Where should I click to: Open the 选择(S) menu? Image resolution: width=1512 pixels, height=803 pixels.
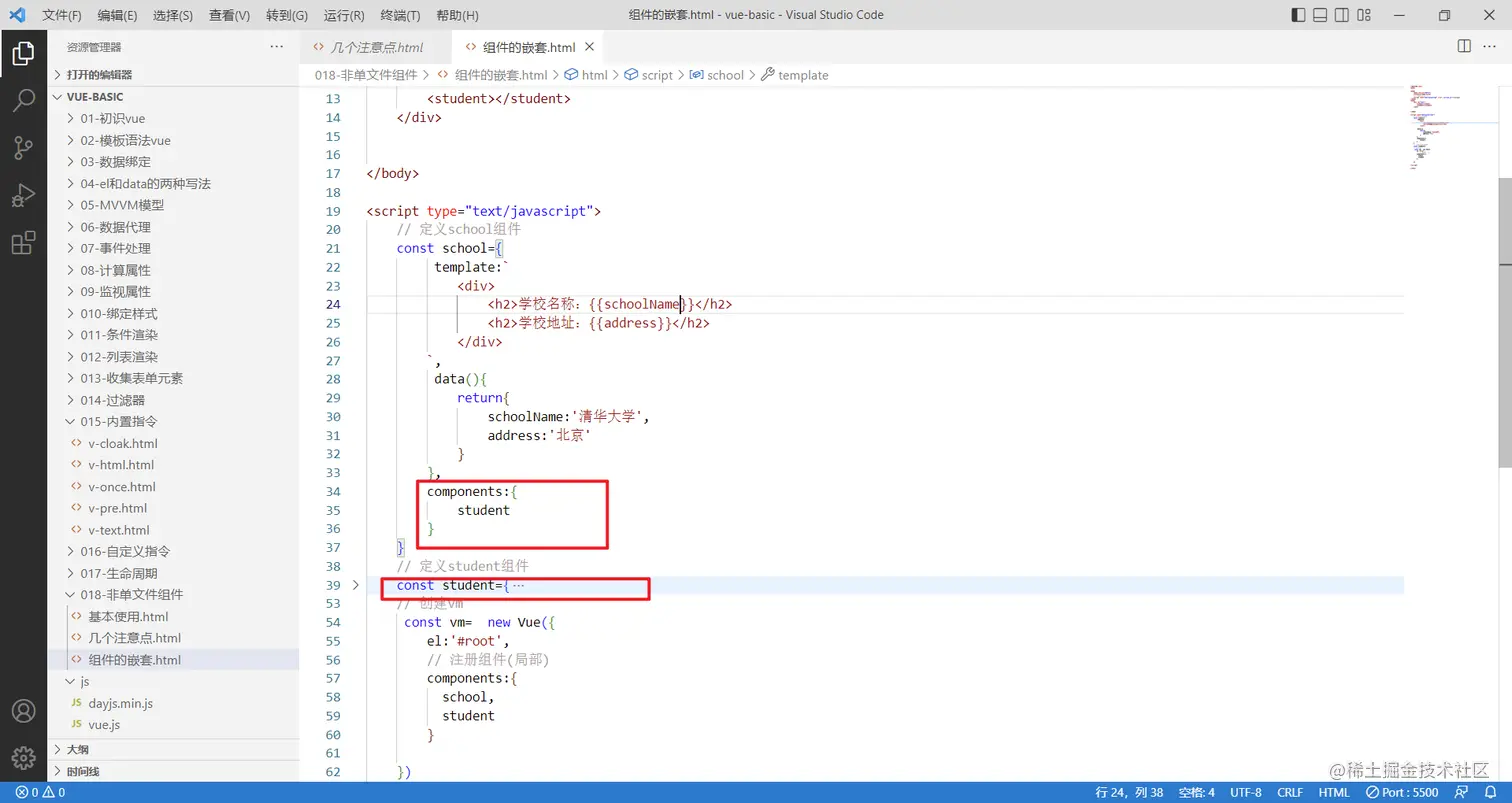174,15
